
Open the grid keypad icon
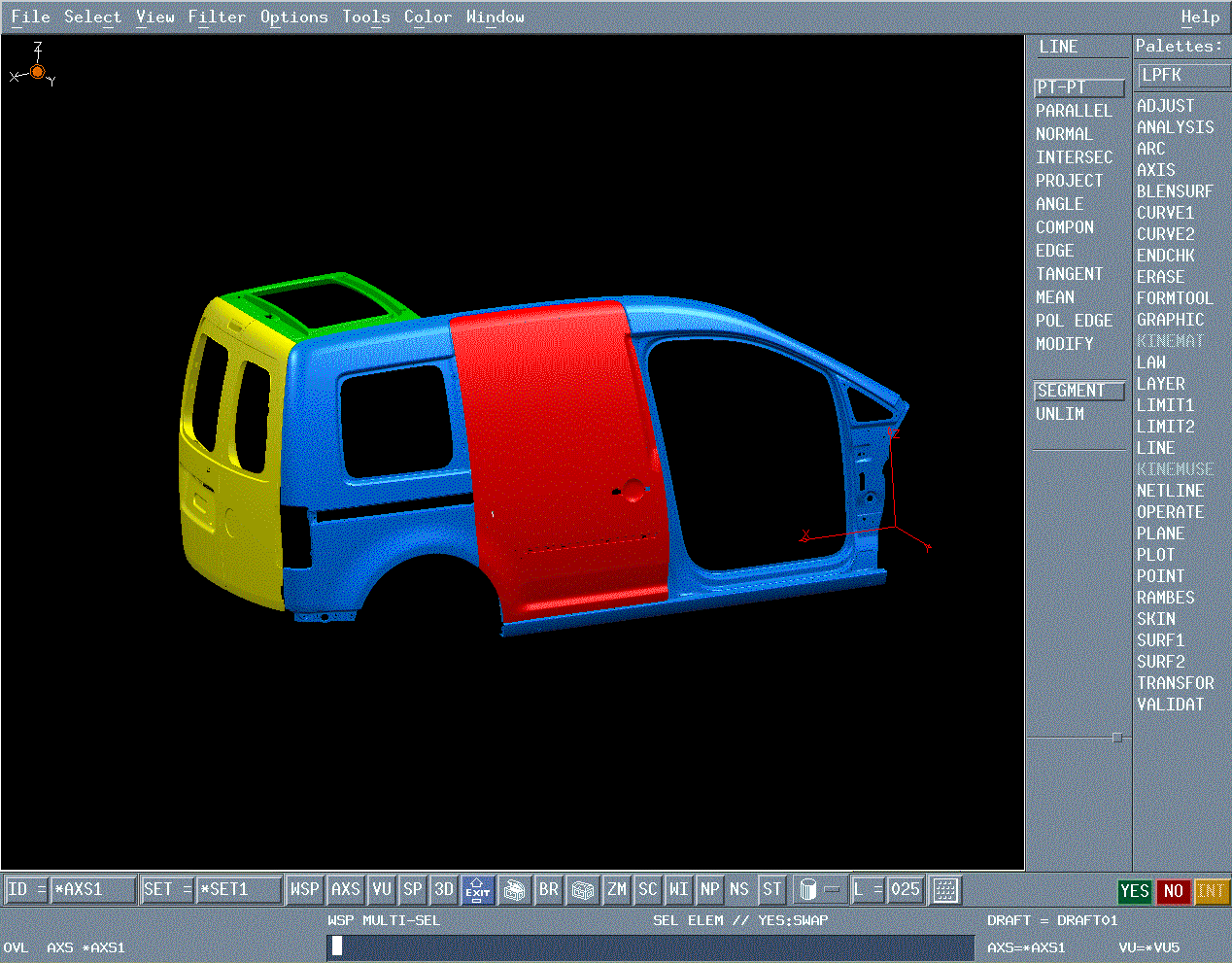click(x=944, y=889)
